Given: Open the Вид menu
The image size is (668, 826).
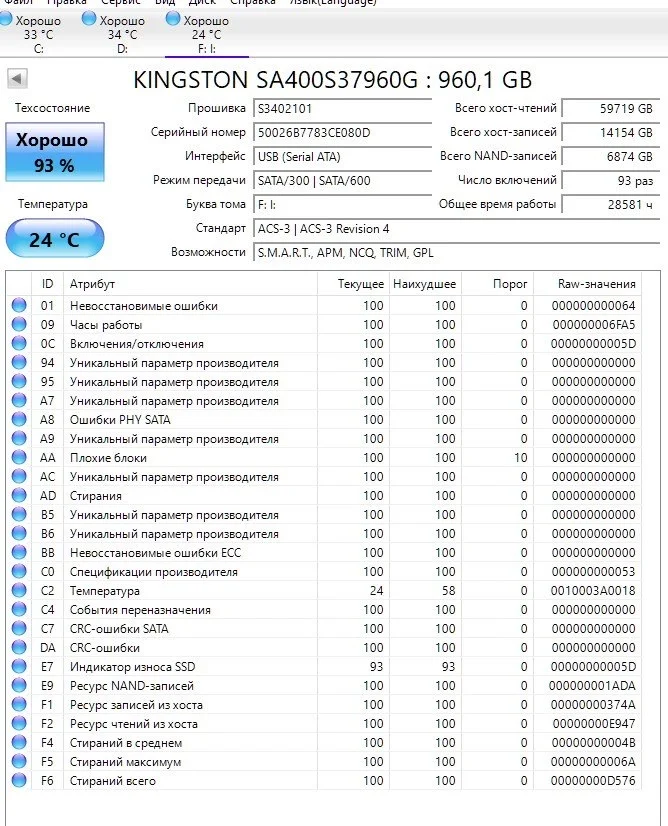Looking at the screenshot, I should coord(165,2).
